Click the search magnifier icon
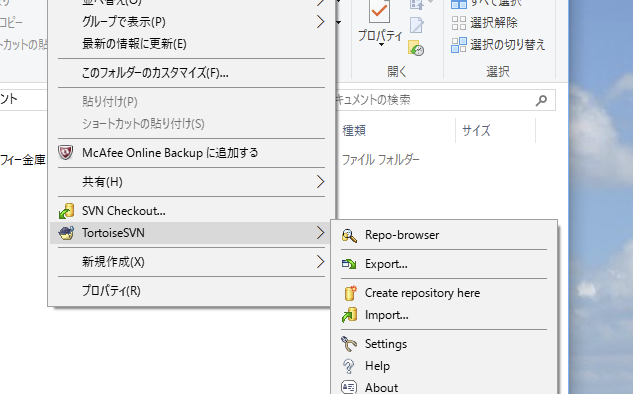 [541, 100]
